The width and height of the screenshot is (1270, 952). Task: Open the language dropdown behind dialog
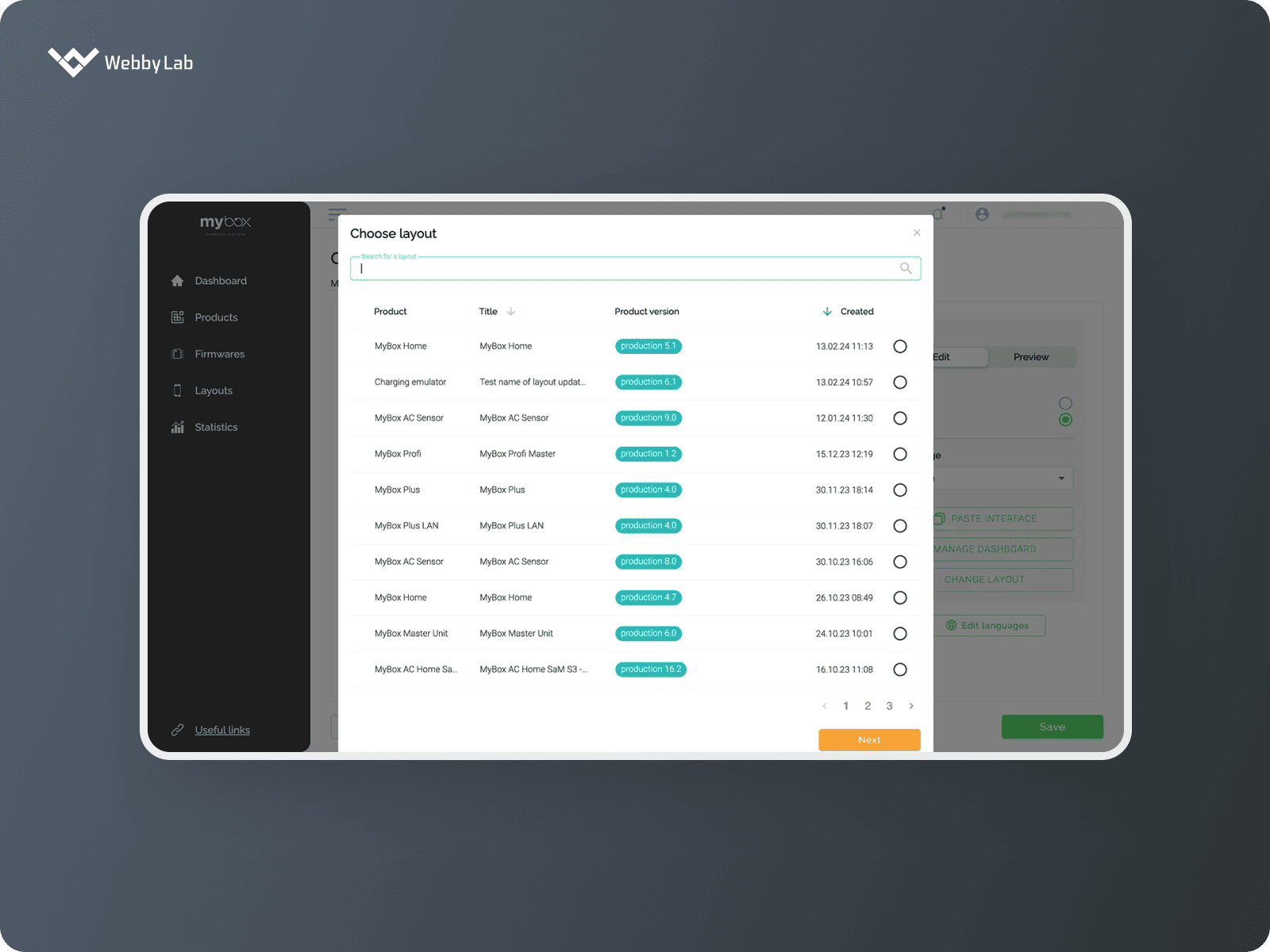[1003, 478]
